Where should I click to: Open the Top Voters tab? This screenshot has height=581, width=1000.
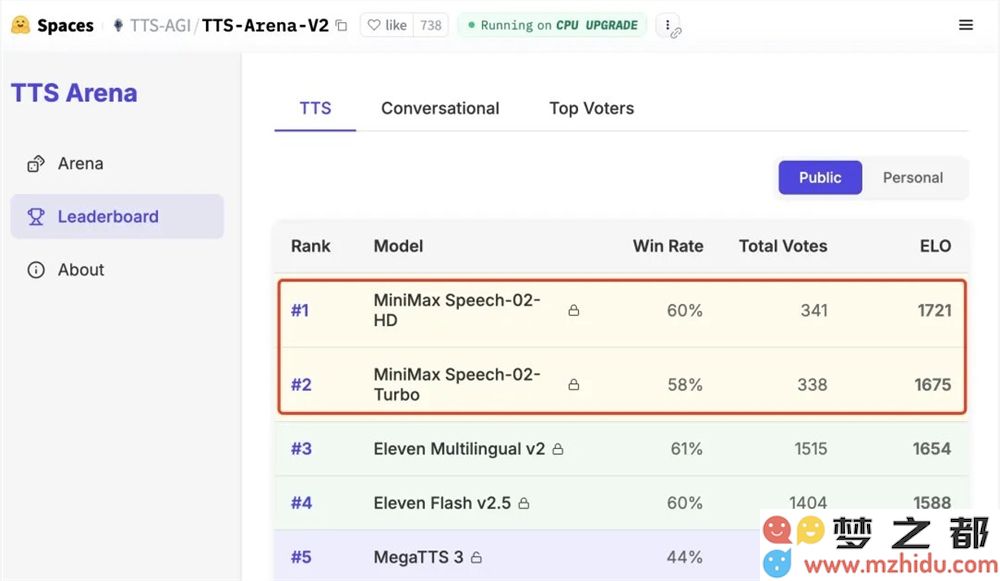591,108
